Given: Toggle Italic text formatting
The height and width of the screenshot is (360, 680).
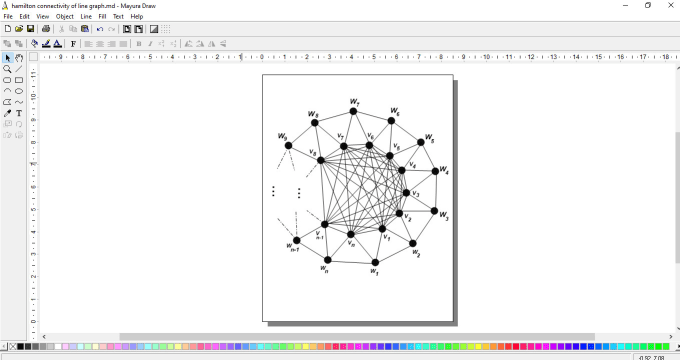Looking at the screenshot, I should point(150,43).
